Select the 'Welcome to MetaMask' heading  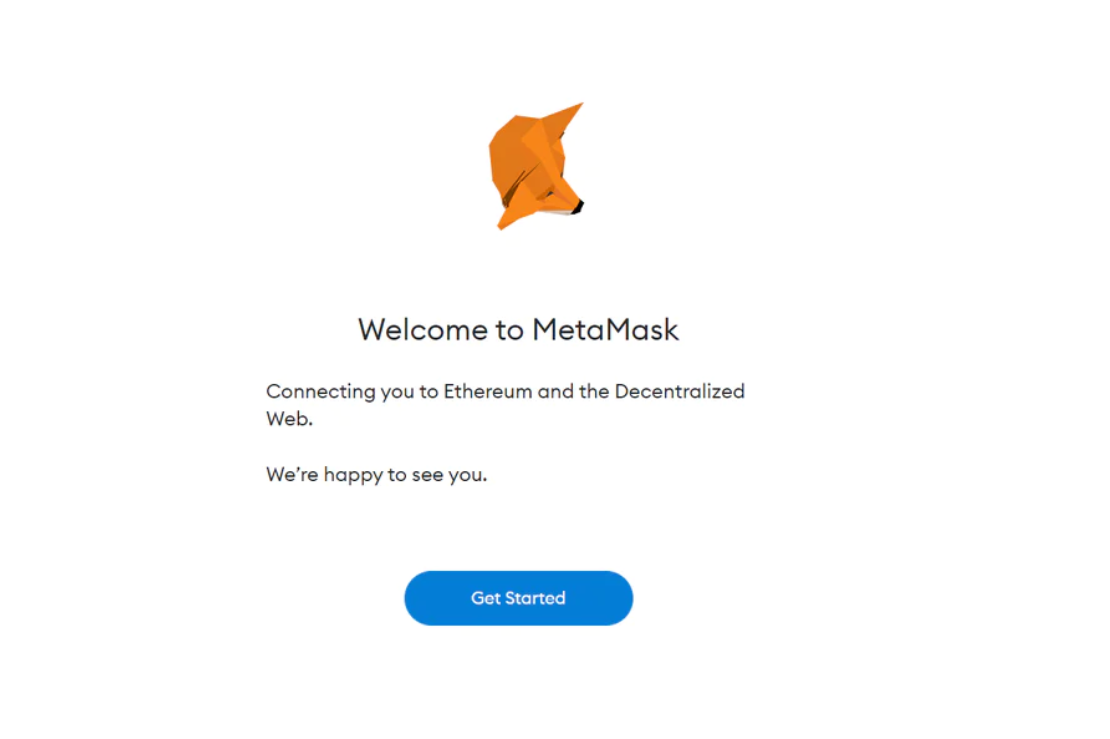pyautogui.click(x=518, y=330)
